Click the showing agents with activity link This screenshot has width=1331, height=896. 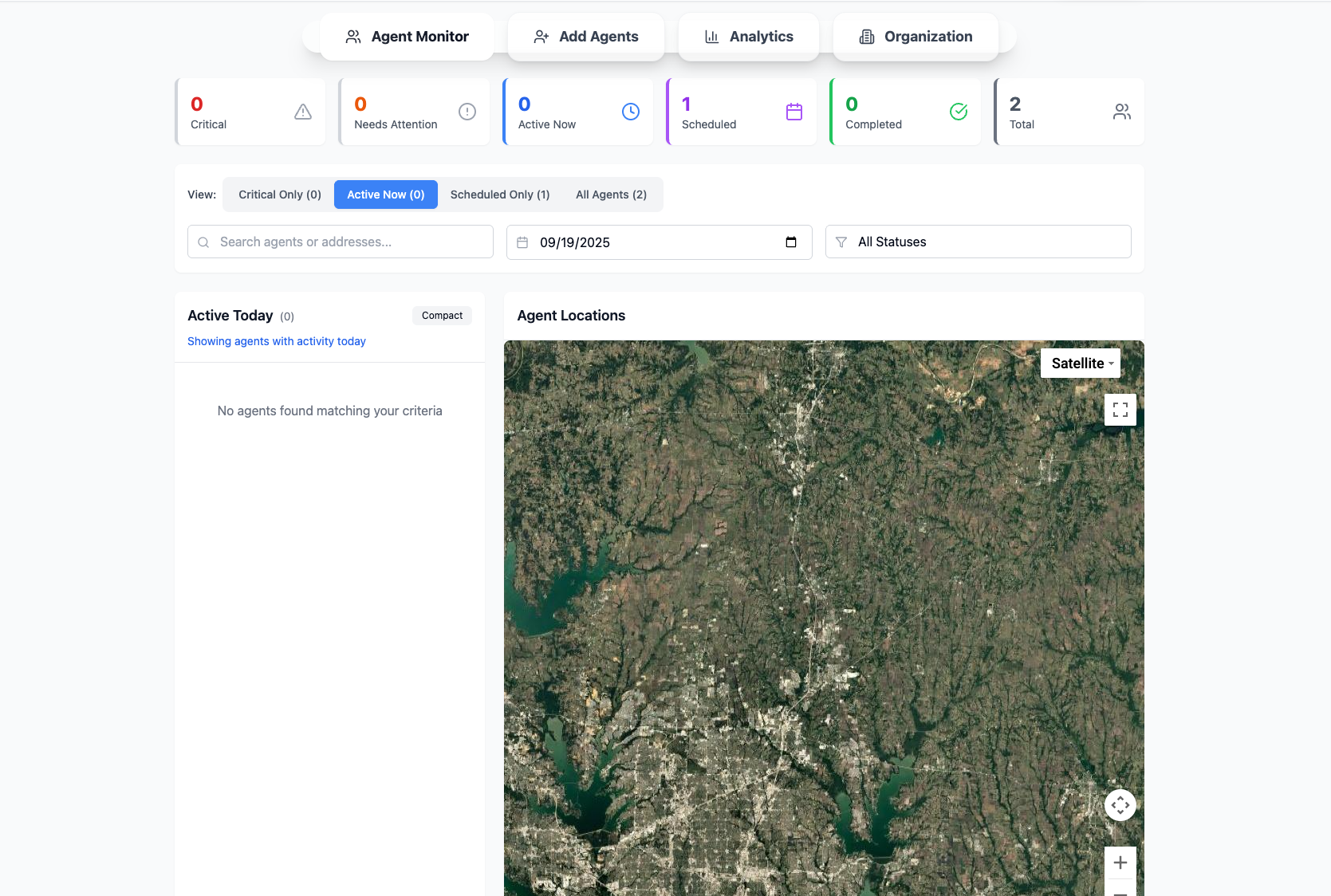coord(276,341)
